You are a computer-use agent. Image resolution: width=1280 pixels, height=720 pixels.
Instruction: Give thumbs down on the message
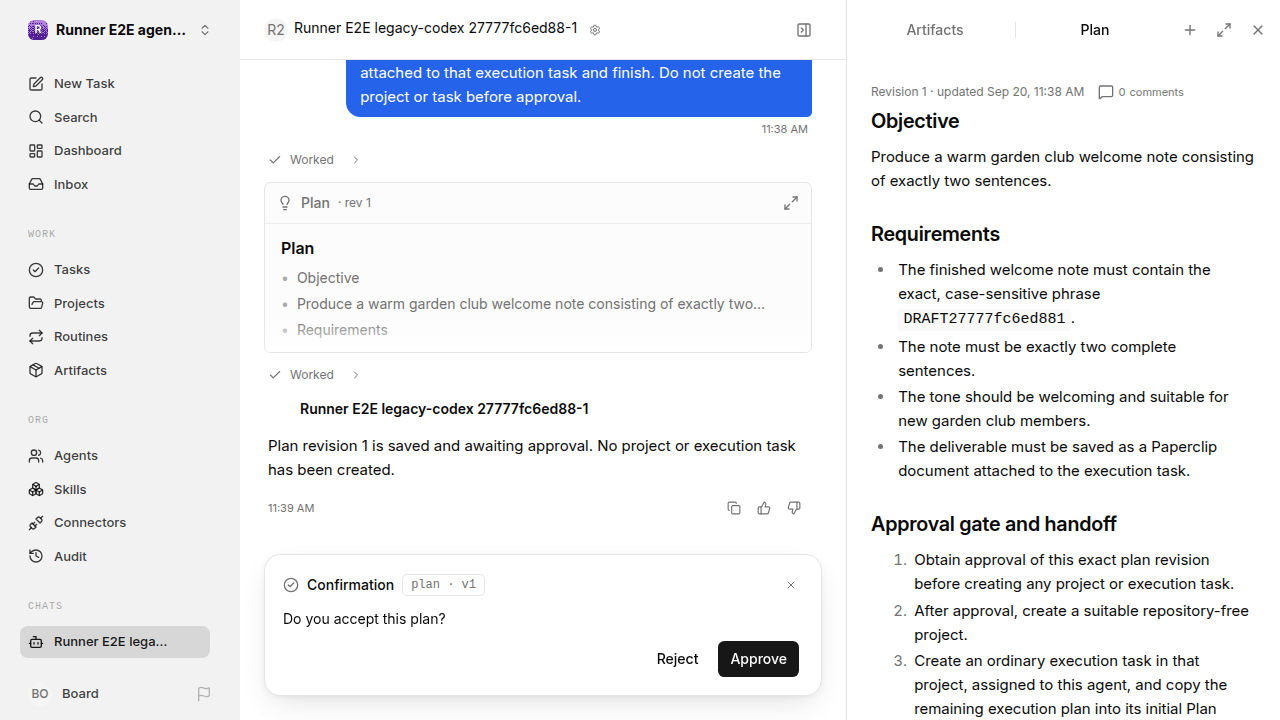point(794,508)
